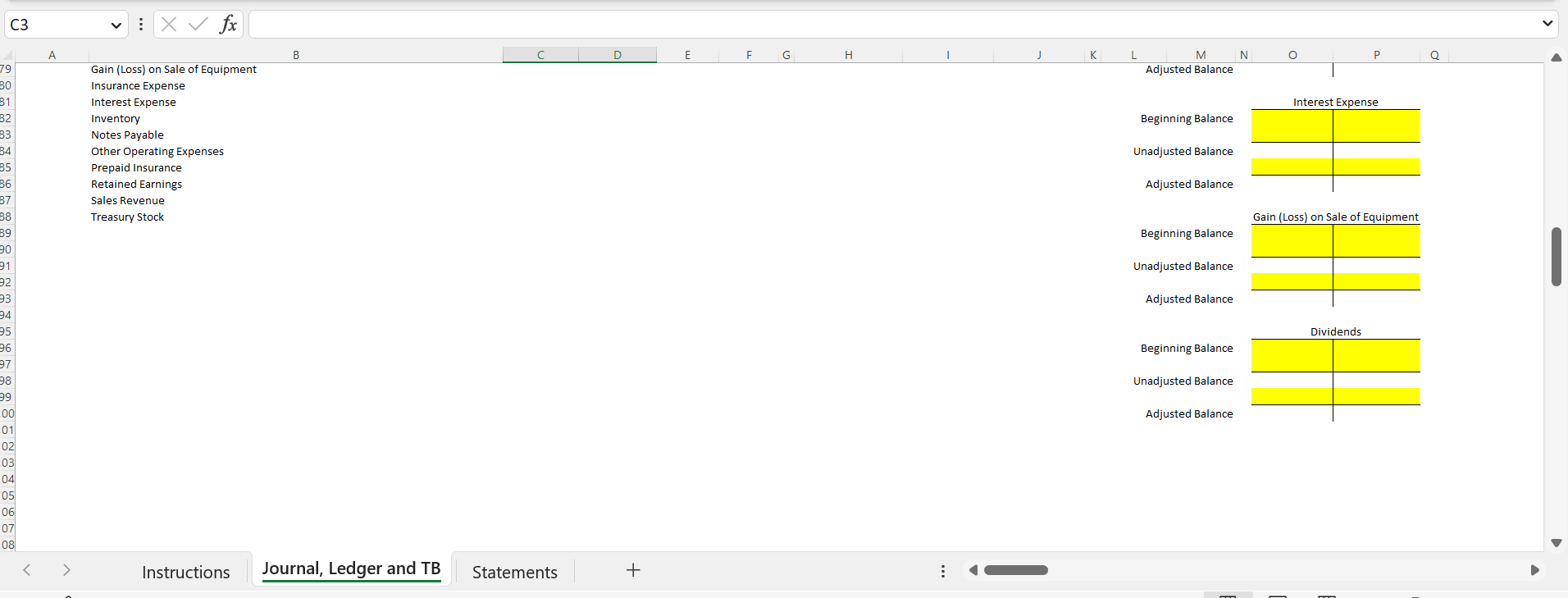1568x598 pixels.
Task: Click the vertical scrollbar down arrow
Action: 1557,543
